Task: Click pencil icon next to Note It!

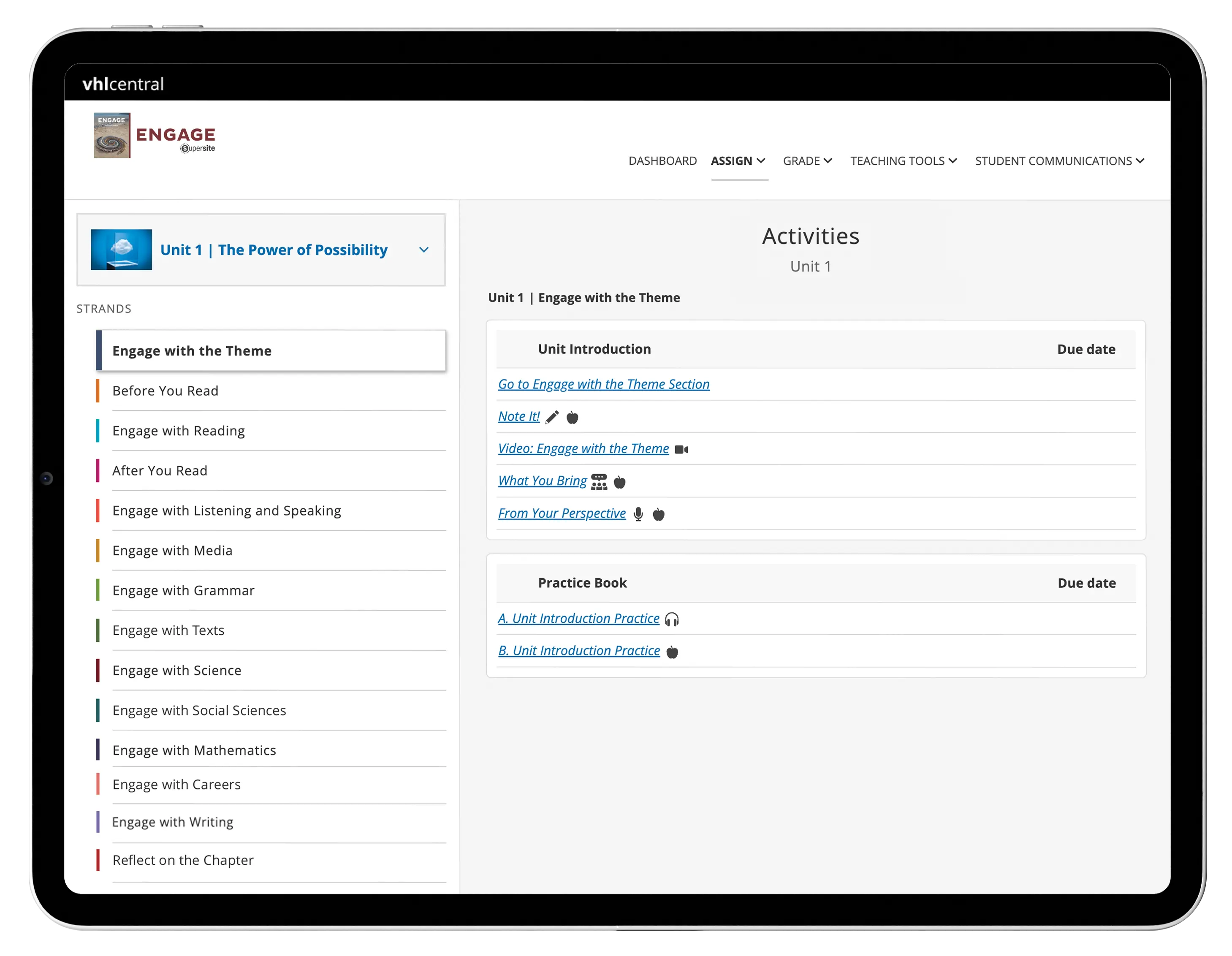Action: 552,417
